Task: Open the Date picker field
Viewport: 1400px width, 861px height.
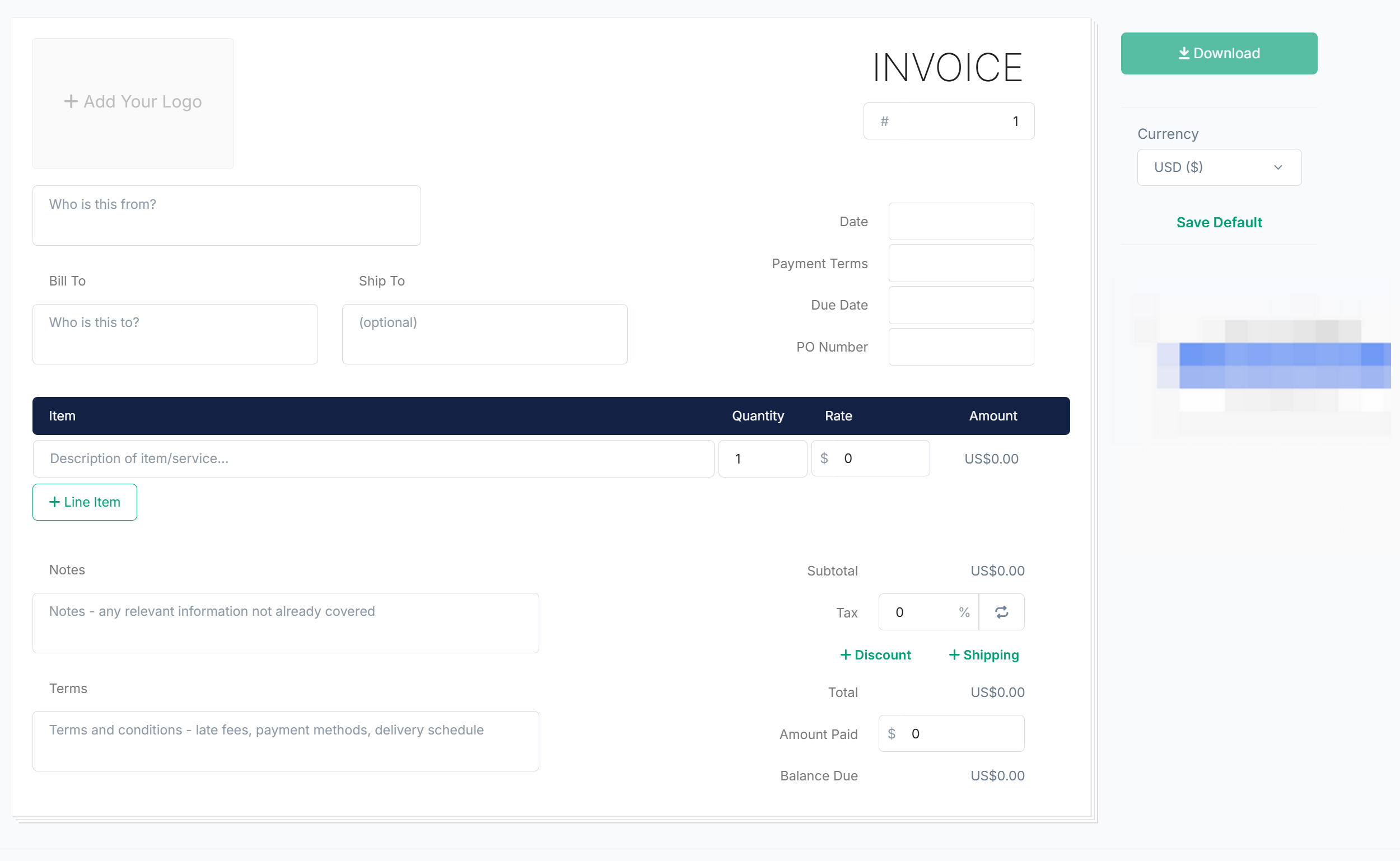Action: (x=960, y=221)
